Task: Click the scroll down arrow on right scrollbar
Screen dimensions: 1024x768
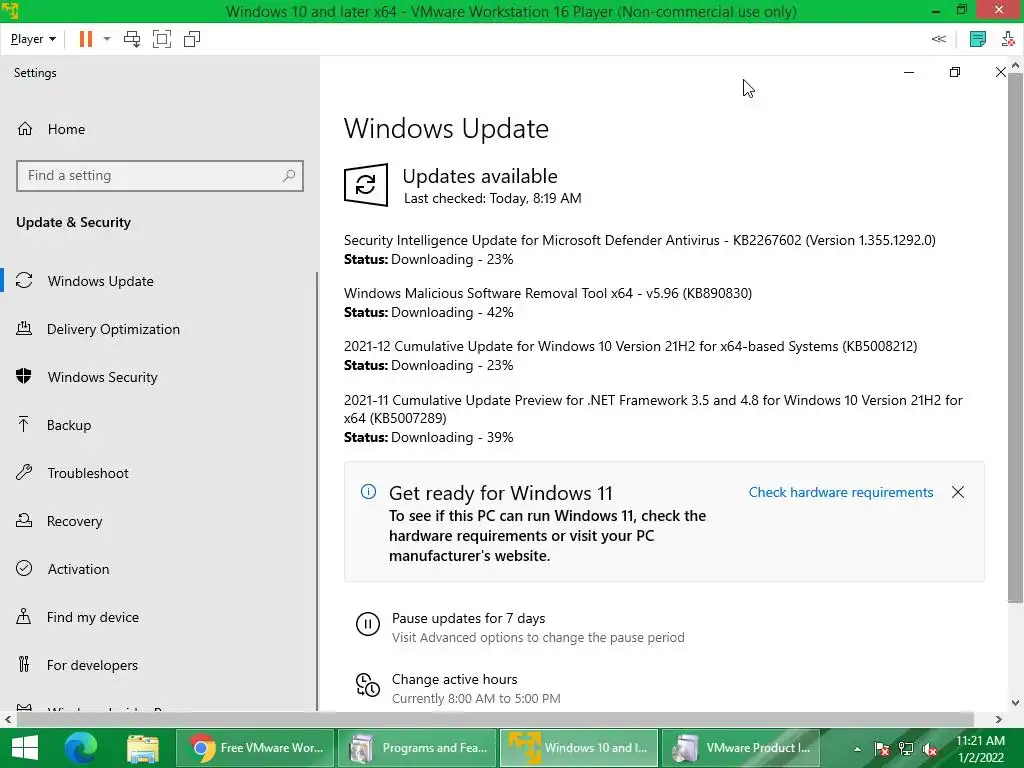Action: pos(1015,703)
